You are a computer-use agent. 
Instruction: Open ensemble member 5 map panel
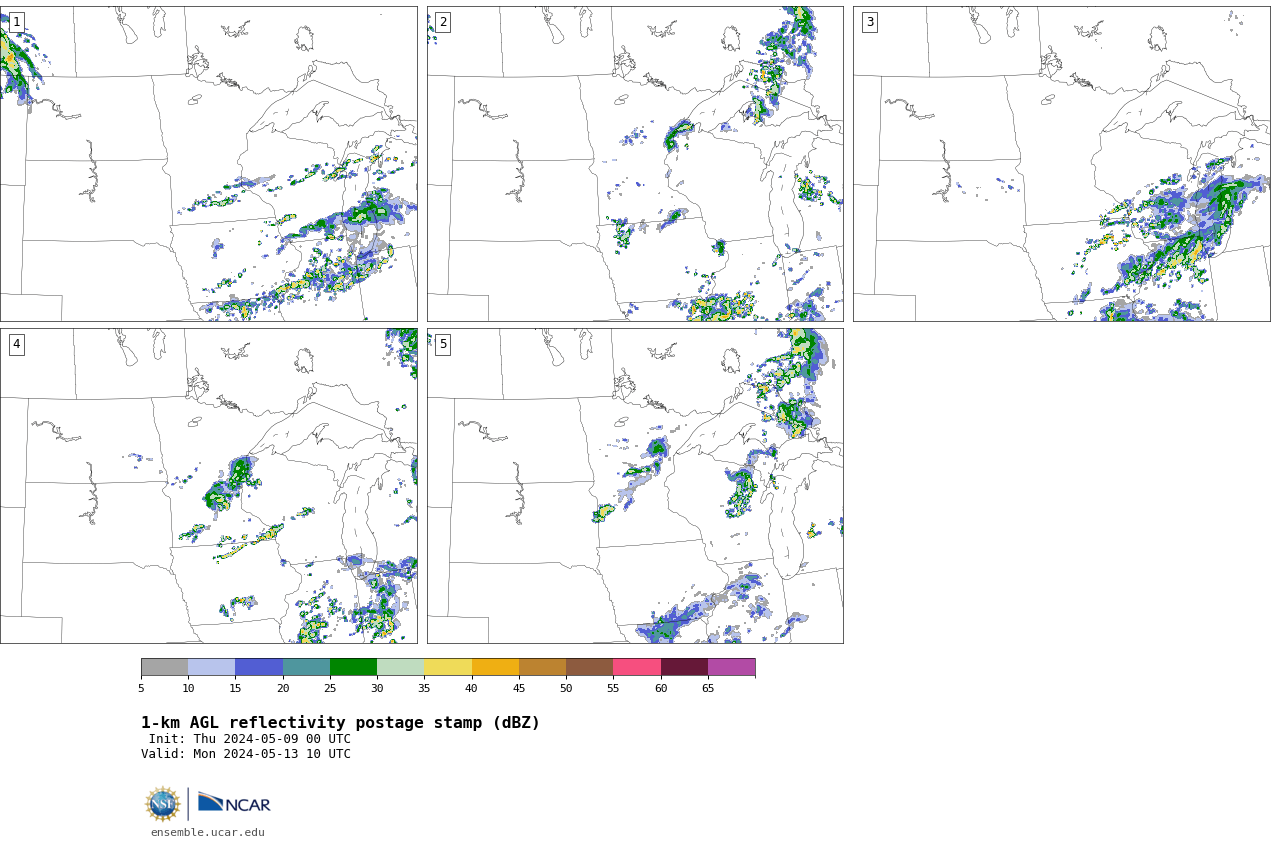click(x=635, y=486)
